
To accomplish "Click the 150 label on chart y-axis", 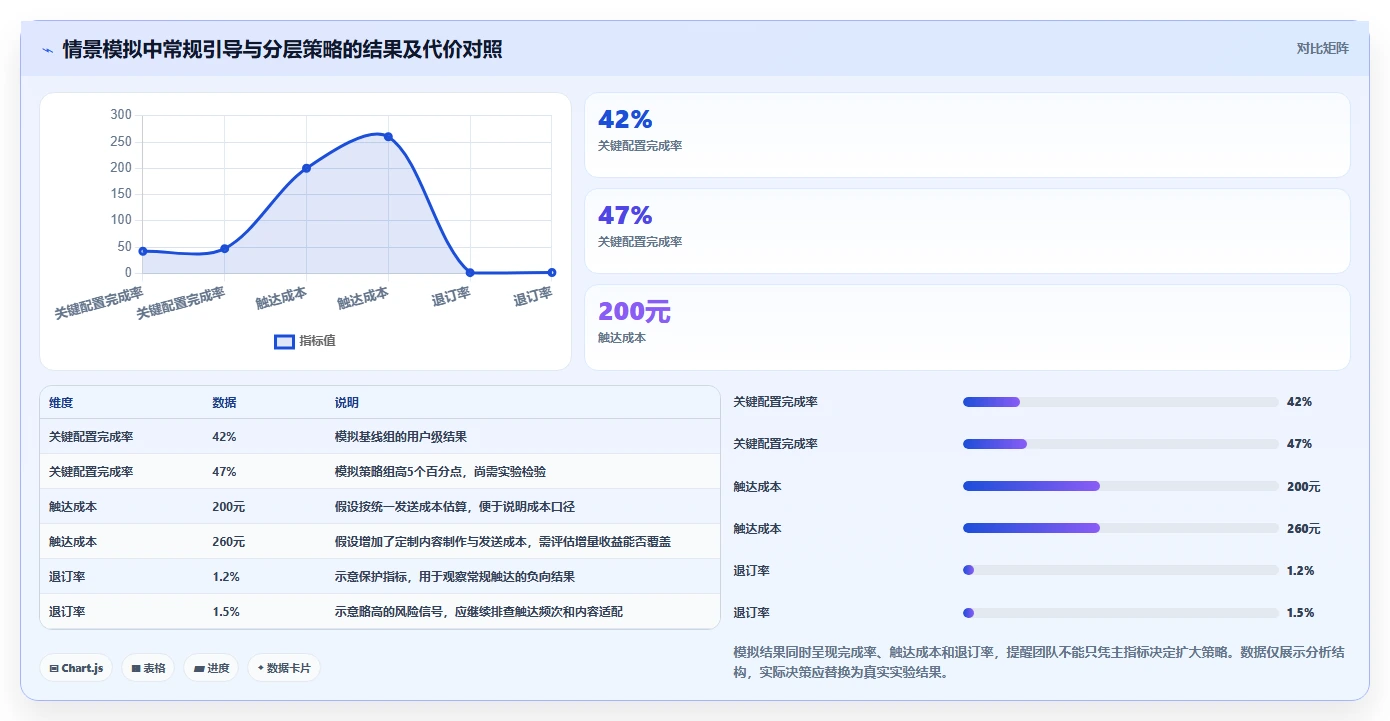I will pos(121,194).
